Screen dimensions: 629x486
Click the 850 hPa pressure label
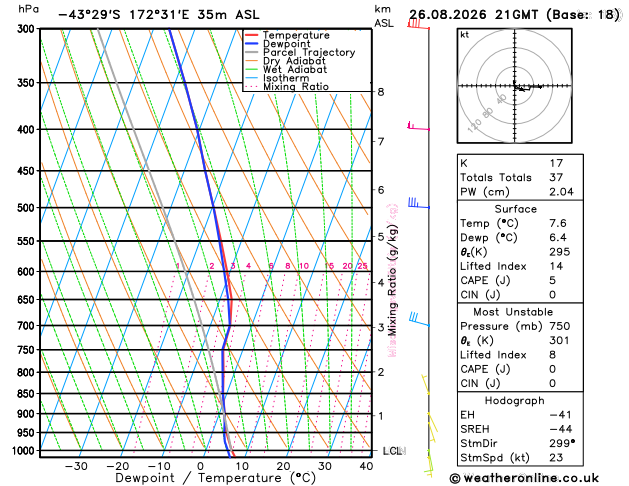click(28, 394)
